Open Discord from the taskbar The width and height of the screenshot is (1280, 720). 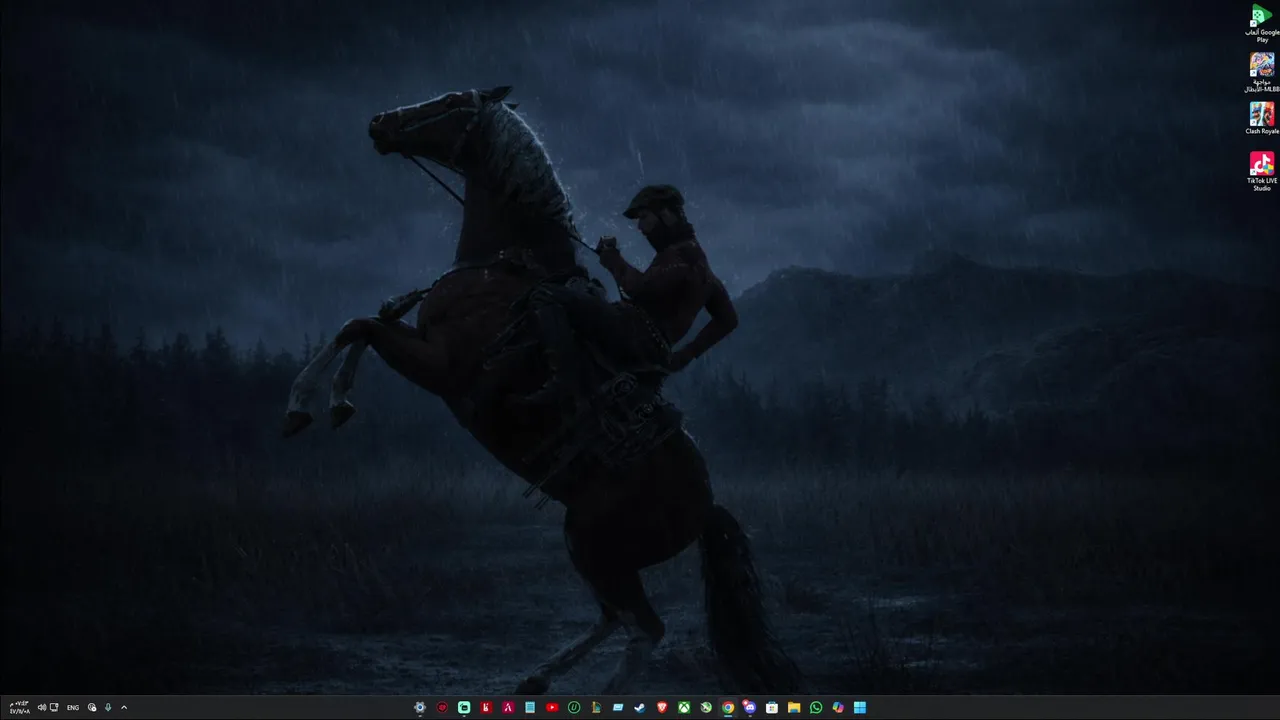[750, 707]
